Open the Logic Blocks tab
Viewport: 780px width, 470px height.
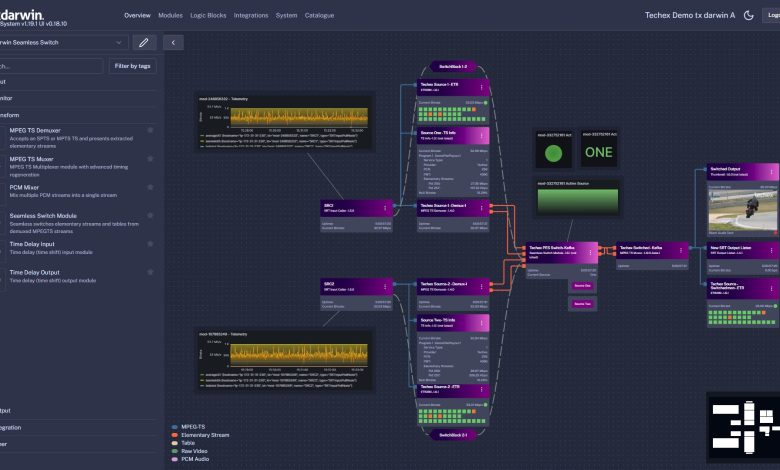209,16
